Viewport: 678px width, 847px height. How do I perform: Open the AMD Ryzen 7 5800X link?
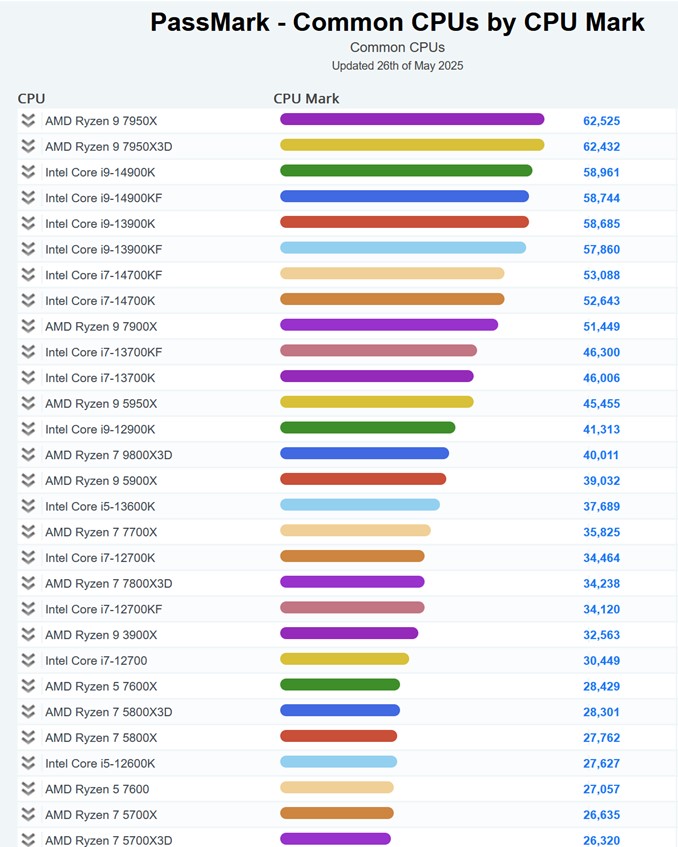click(101, 738)
